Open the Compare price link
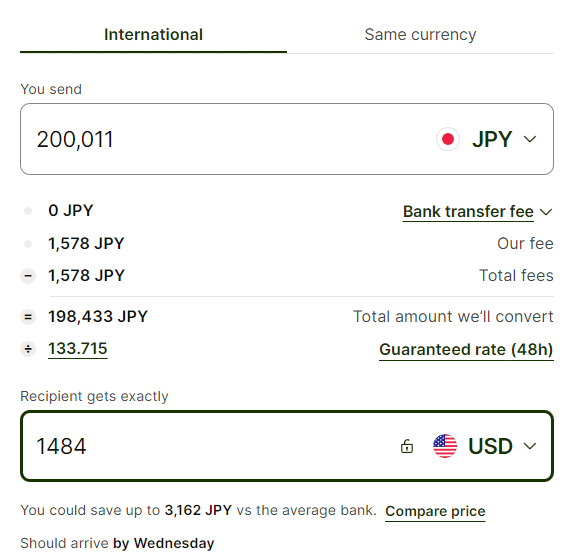The height and width of the screenshot is (557, 563). [x=435, y=511]
